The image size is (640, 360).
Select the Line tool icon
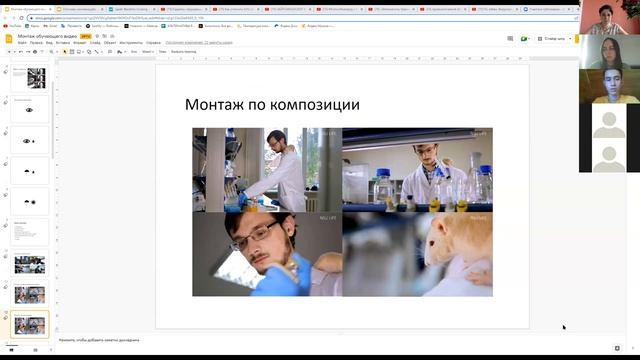[x=97, y=52]
